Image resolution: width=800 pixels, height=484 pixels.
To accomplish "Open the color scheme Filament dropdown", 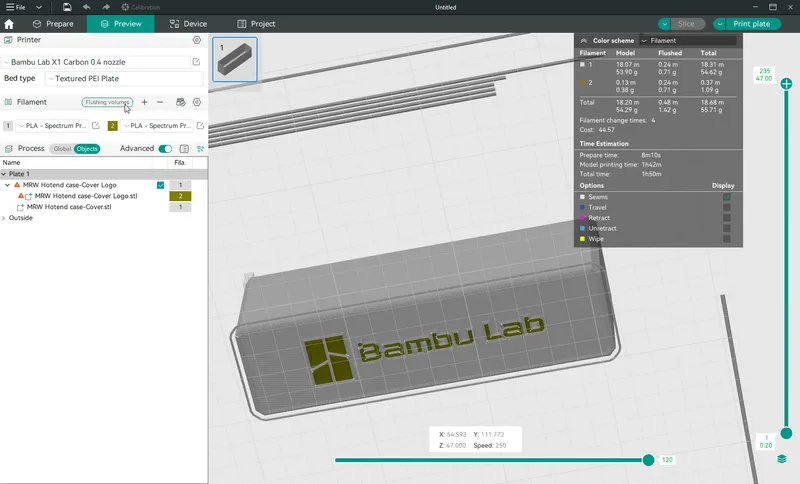I will point(687,40).
